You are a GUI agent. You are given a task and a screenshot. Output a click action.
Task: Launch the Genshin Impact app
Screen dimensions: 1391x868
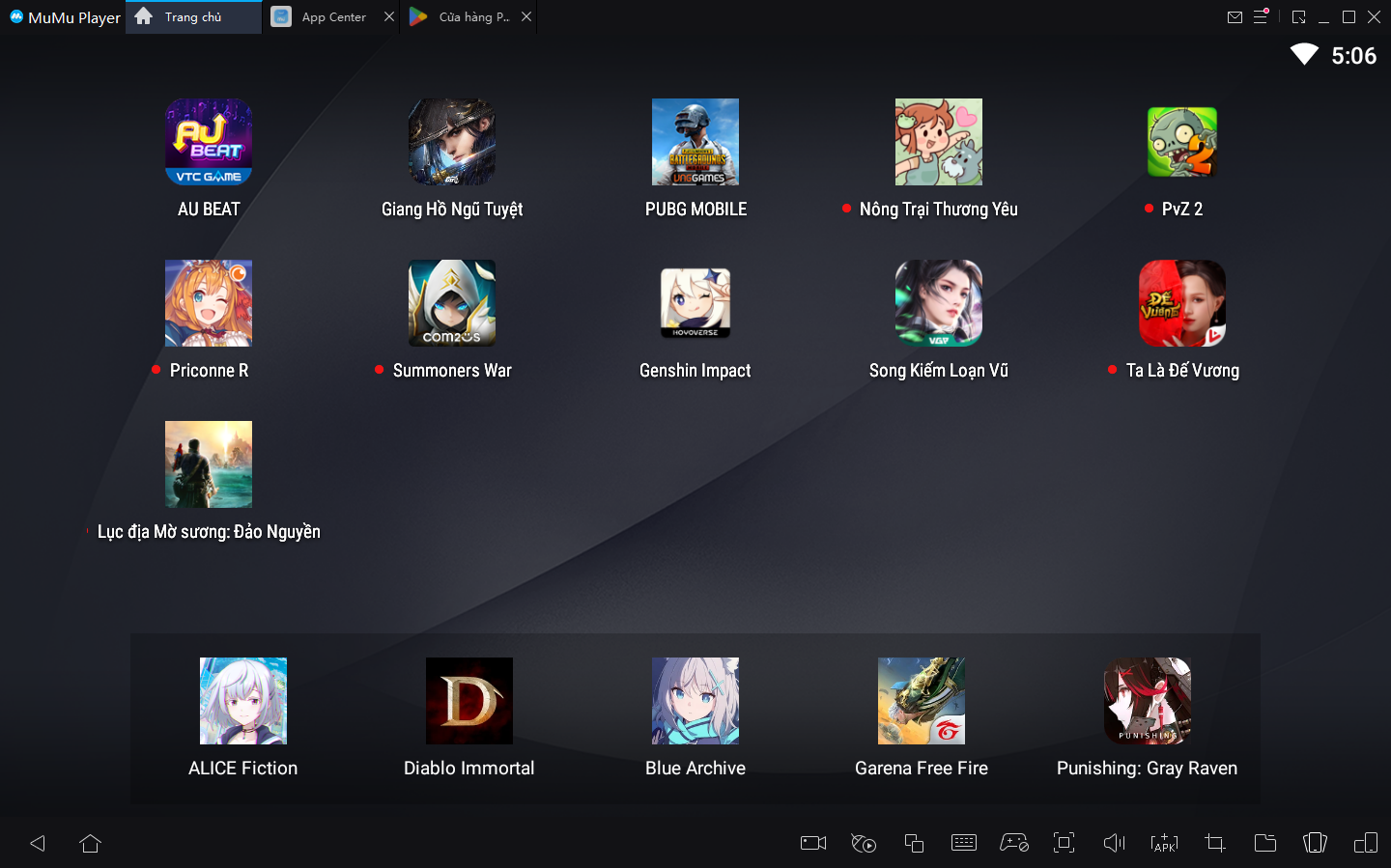click(695, 303)
